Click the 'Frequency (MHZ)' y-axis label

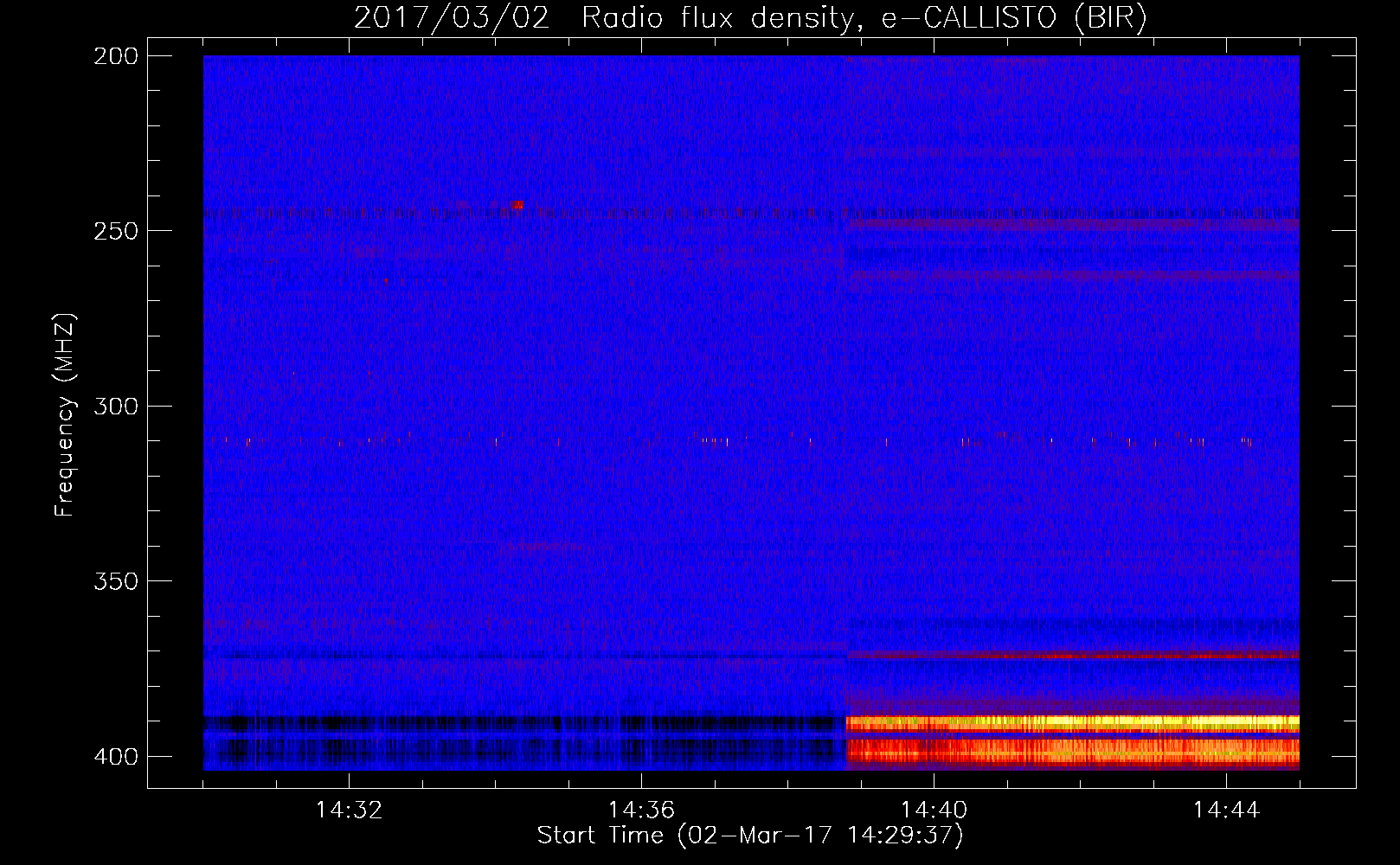(x=65, y=415)
